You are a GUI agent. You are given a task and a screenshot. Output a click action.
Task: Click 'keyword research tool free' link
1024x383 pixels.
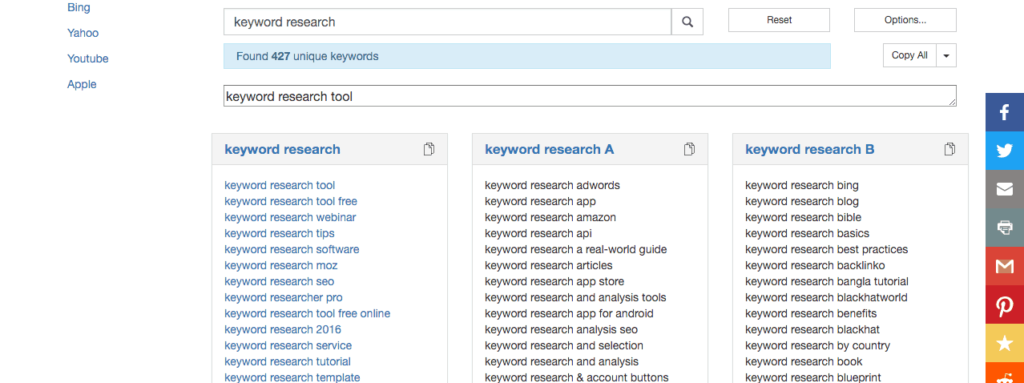pyautogui.click(x=291, y=201)
